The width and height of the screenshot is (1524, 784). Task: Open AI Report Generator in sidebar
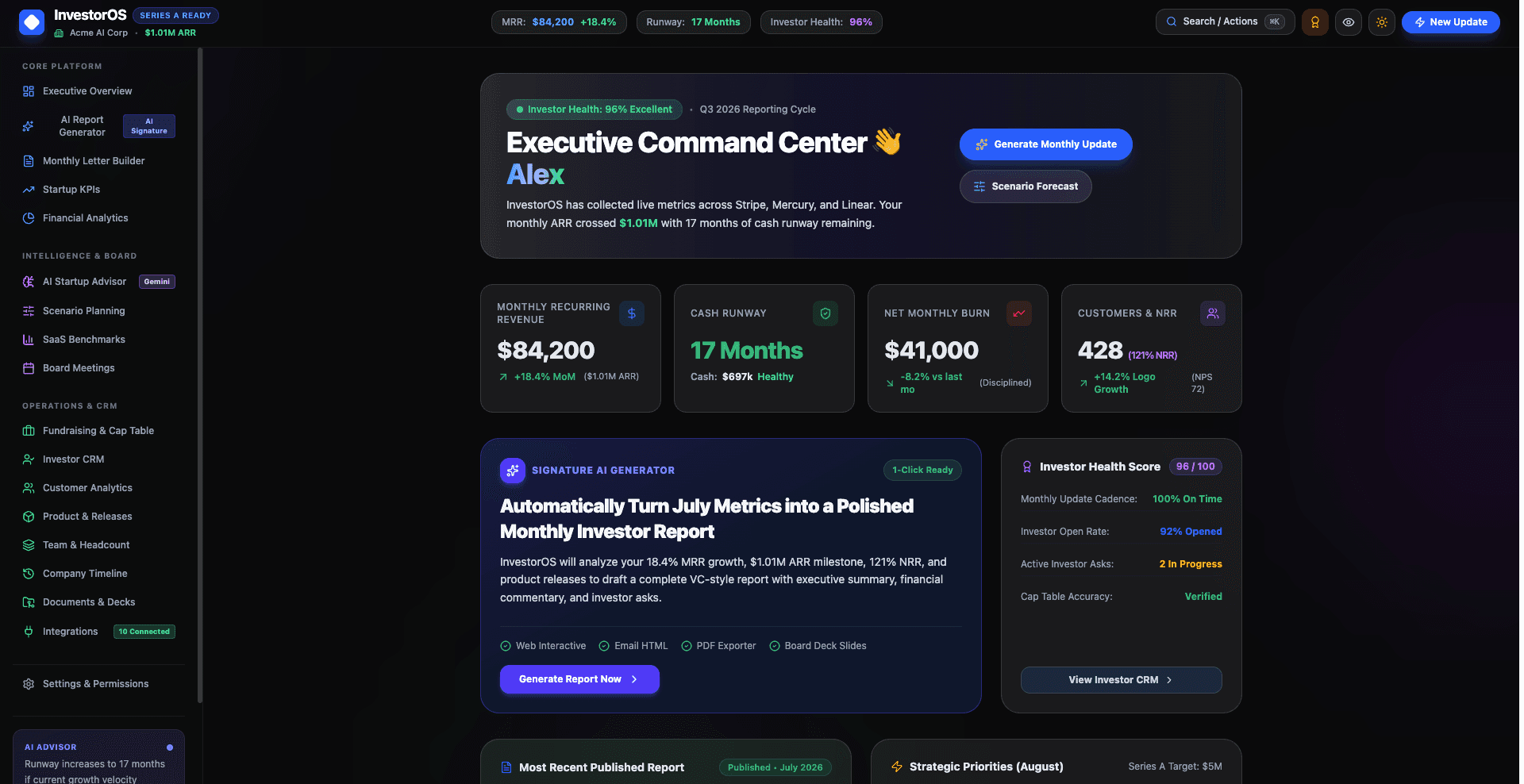98,126
